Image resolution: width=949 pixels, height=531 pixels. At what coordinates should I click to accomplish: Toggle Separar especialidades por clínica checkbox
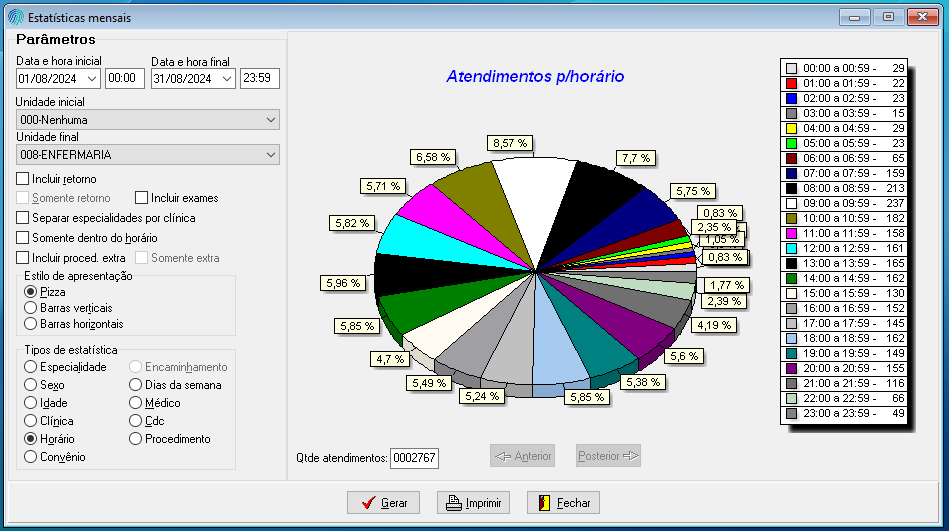click(x=23, y=218)
